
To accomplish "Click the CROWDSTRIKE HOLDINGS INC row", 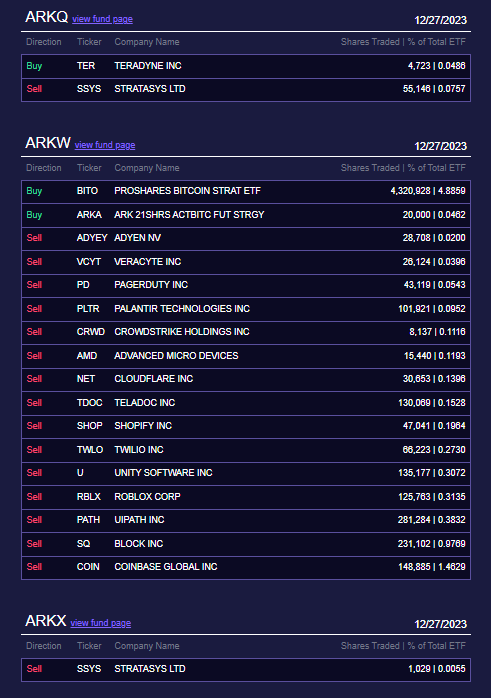I will tap(246, 332).
